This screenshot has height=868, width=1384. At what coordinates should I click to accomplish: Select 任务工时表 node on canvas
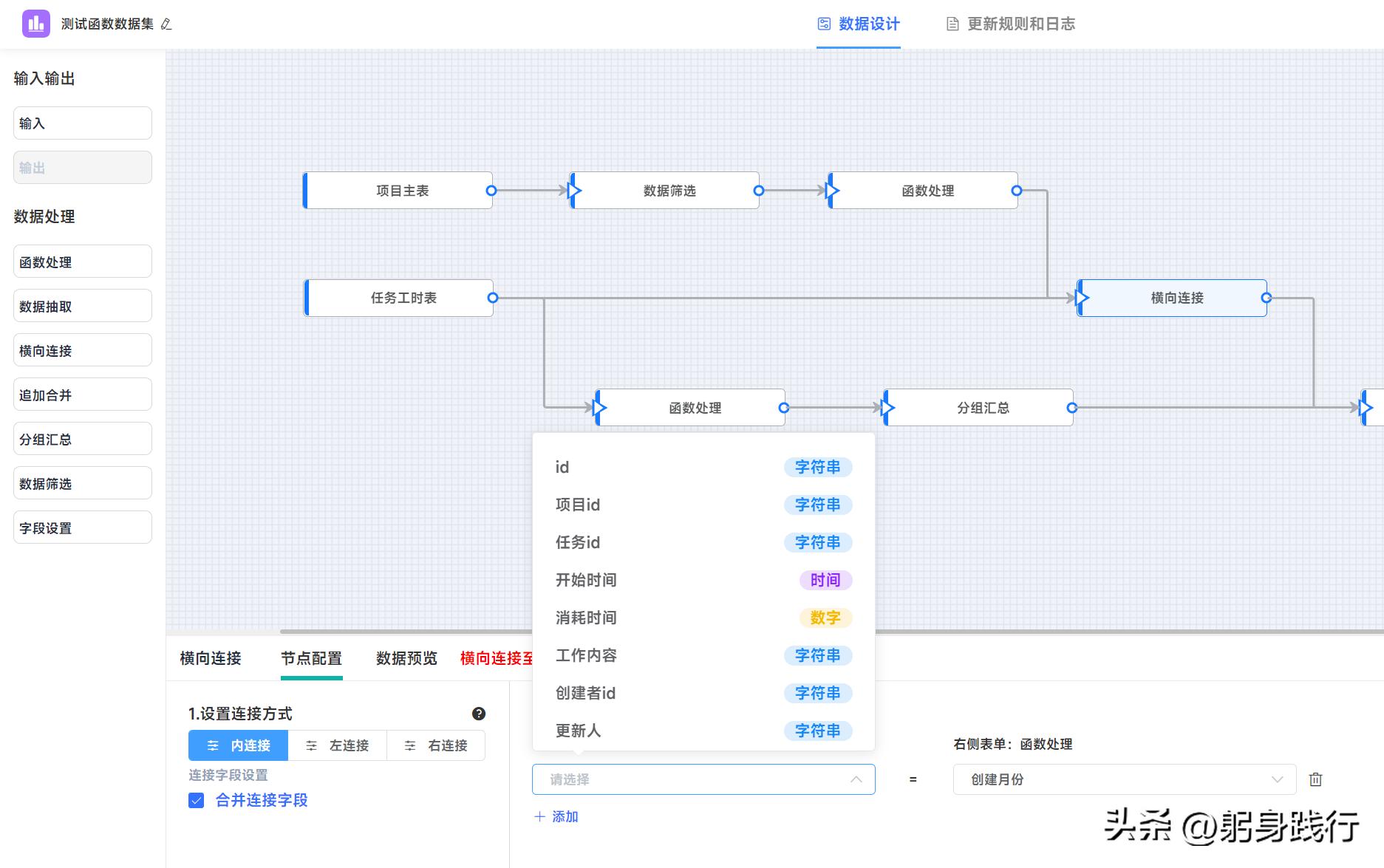pyautogui.click(x=399, y=298)
